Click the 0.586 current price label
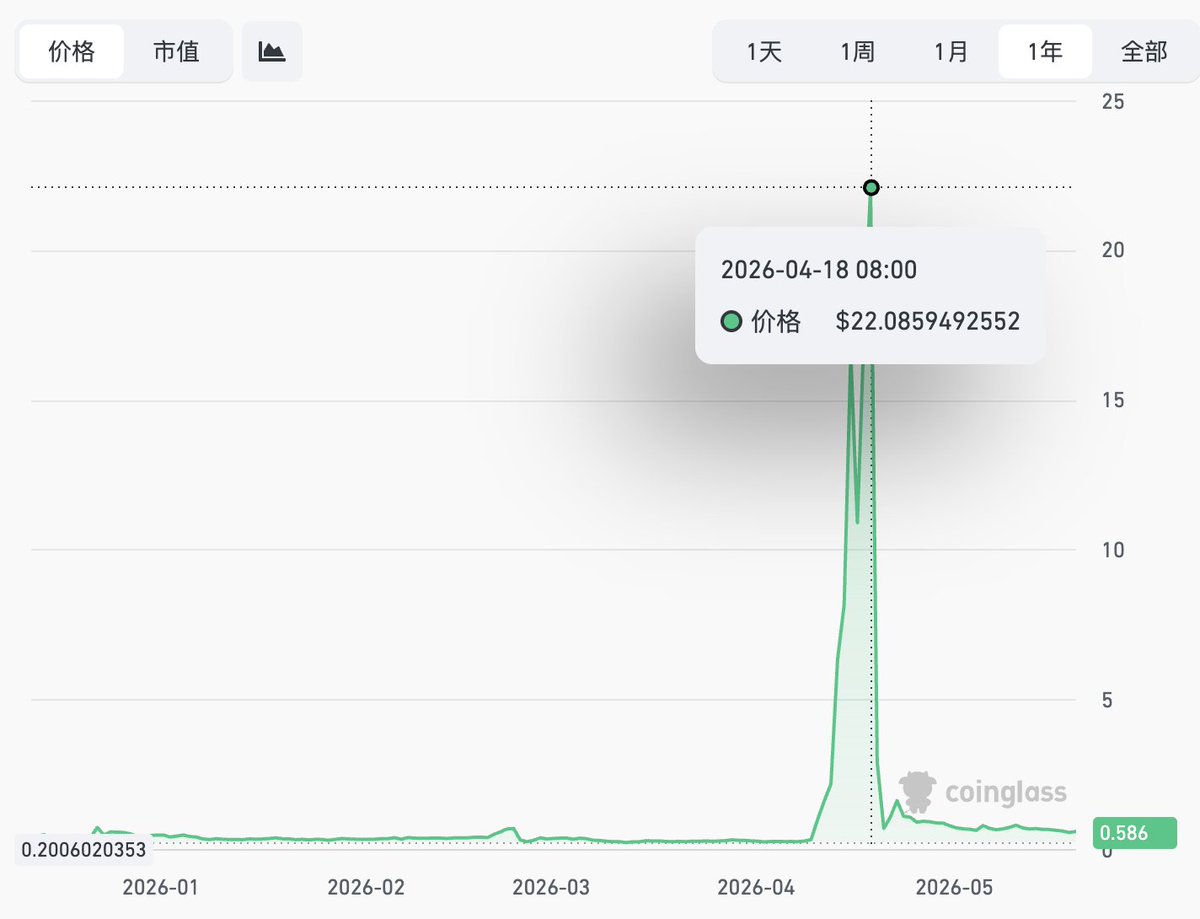The width and height of the screenshot is (1200, 919). (1135, 832)
